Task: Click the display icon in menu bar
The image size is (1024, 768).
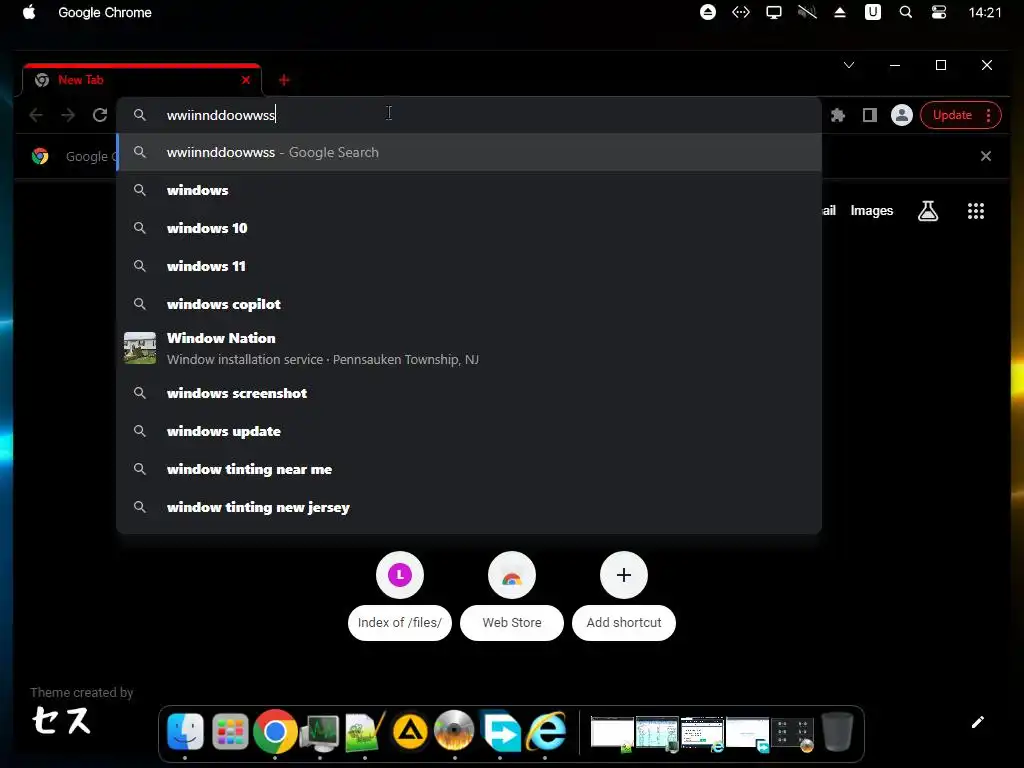Action: pyautogui.click(x=774, y=12)
